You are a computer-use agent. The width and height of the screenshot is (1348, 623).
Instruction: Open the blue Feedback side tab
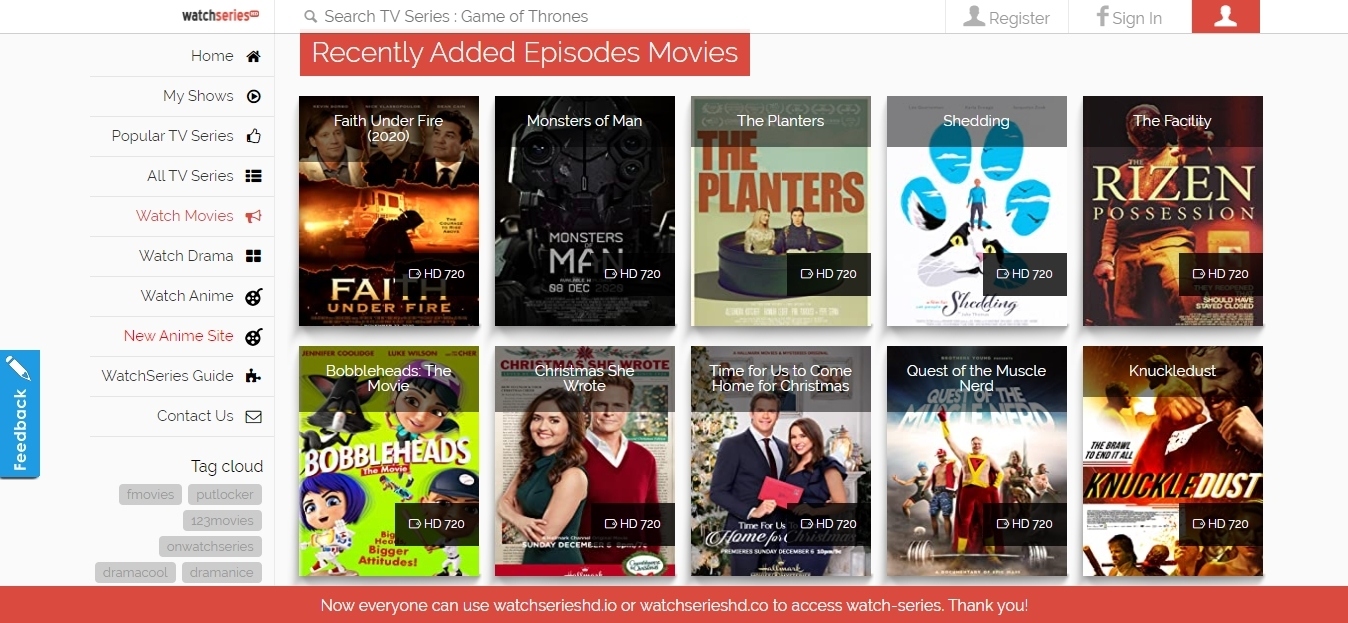19,414
